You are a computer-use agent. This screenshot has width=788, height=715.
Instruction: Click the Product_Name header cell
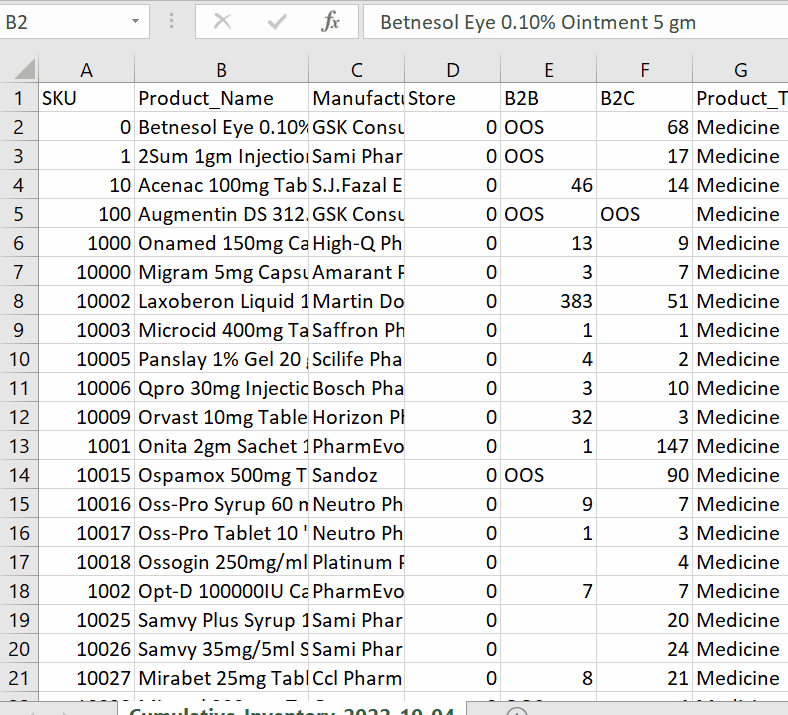pos(221,98)
